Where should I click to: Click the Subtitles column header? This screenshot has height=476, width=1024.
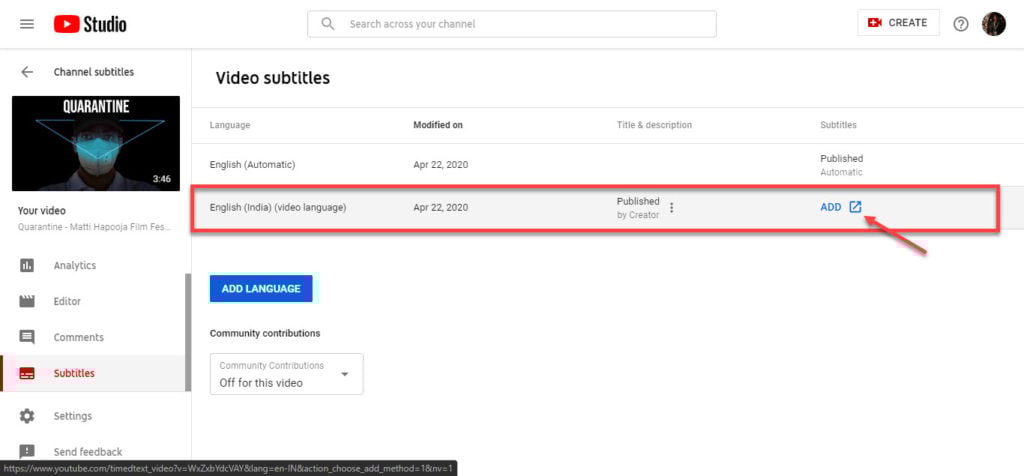click(x=839, y=125)
